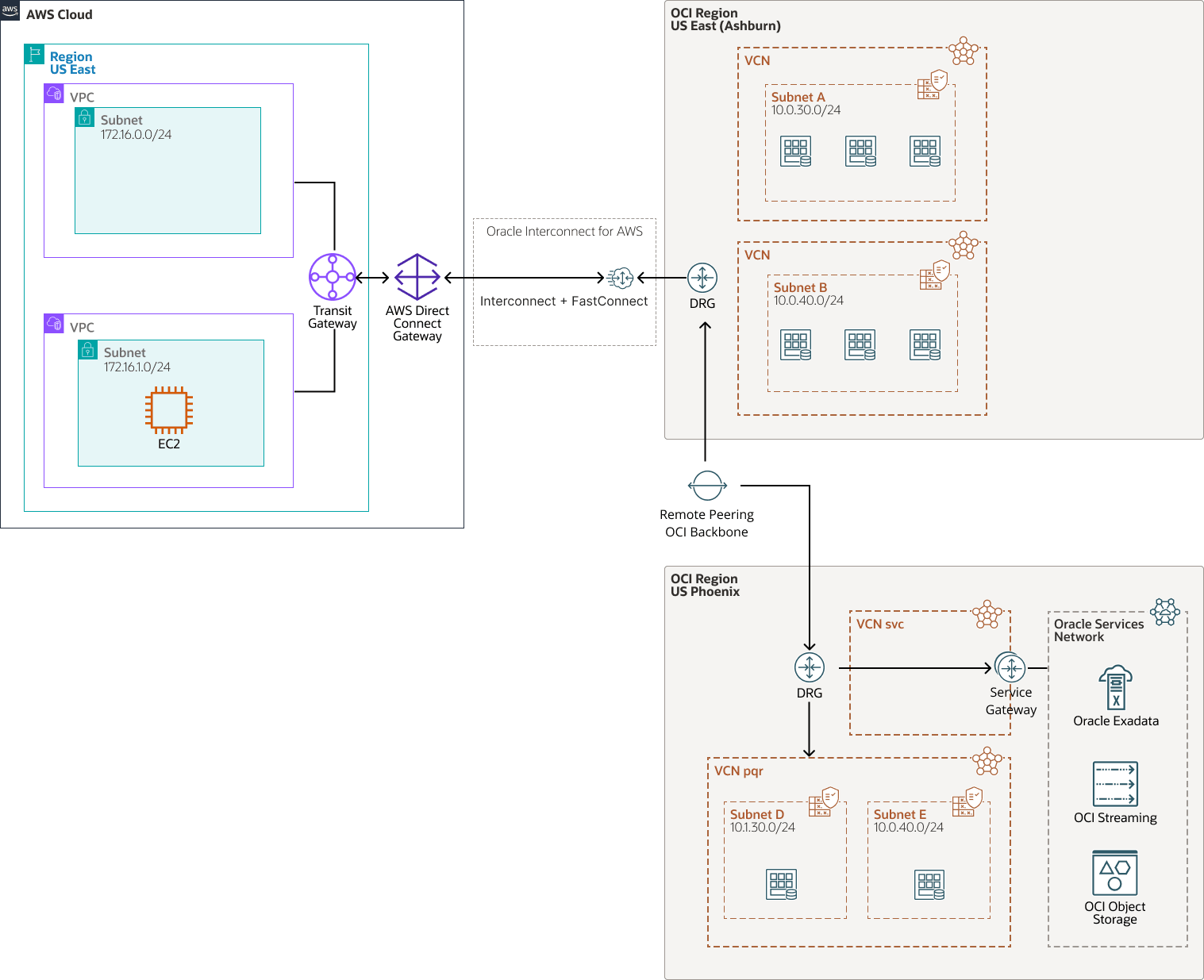Select the VCN pqr network icon
This screenshot has width=1204, height=980.
[x=987, y=761]
